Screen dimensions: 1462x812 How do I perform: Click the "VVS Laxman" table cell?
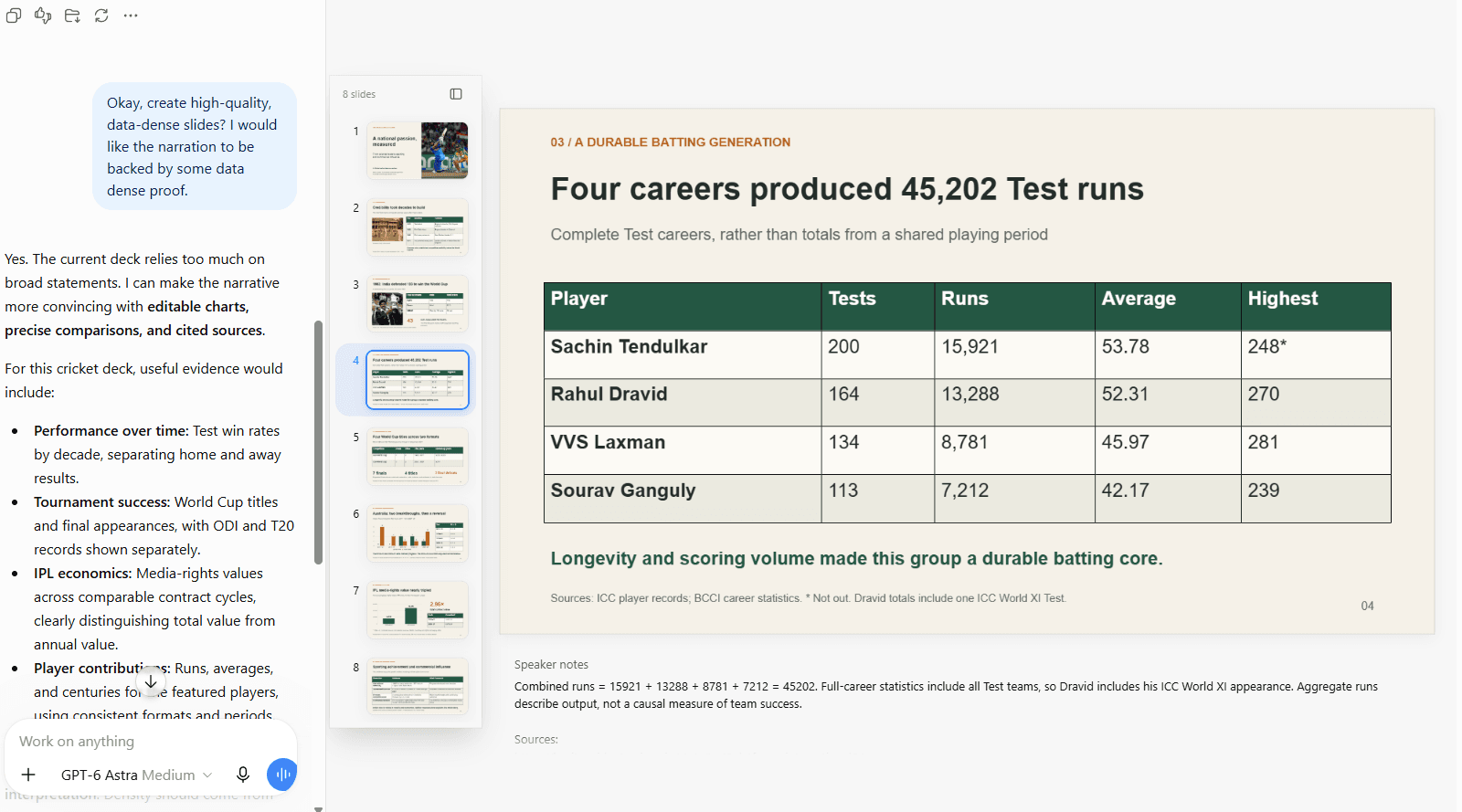(x=683, y=450)
